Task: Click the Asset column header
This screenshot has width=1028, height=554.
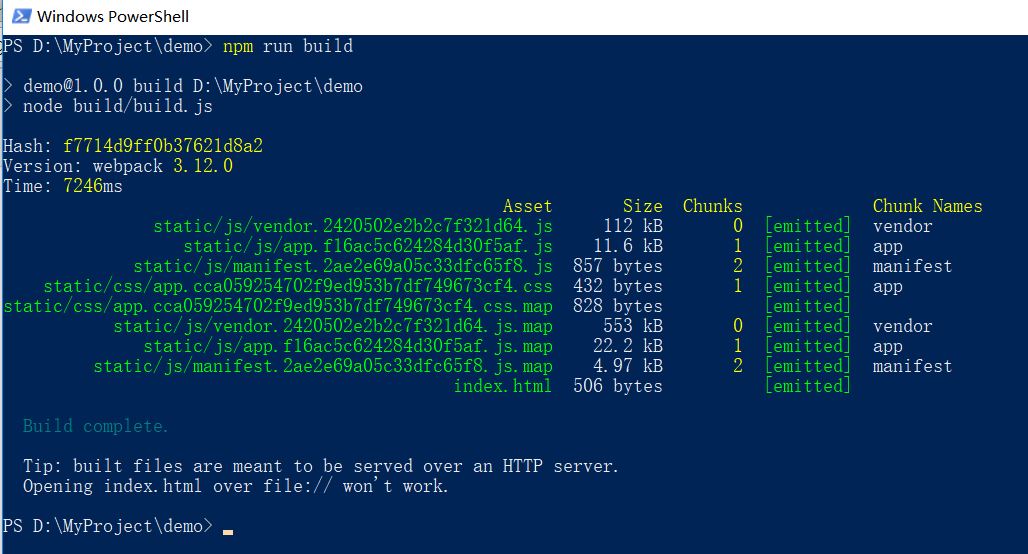Action: (x=527, y=206)
